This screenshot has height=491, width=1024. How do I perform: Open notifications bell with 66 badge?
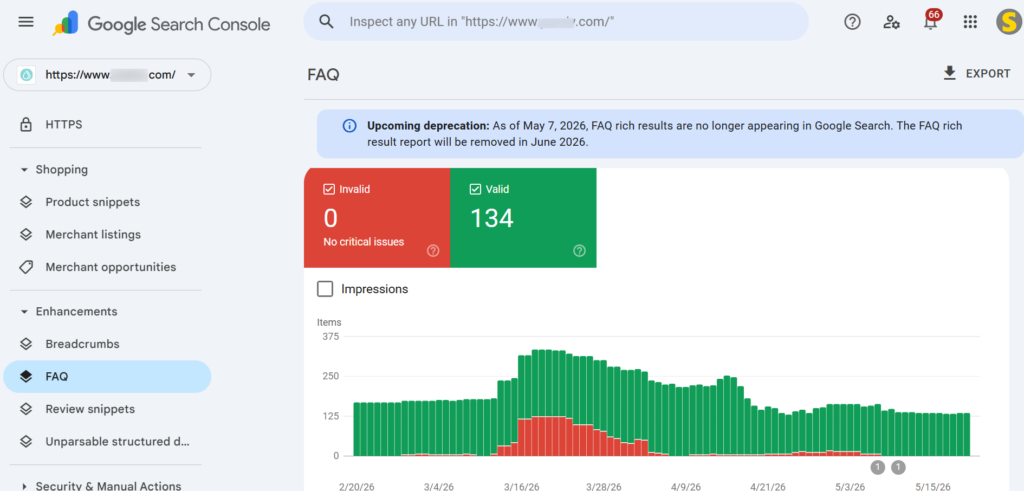pyautogui.click(x=931, y=21)
